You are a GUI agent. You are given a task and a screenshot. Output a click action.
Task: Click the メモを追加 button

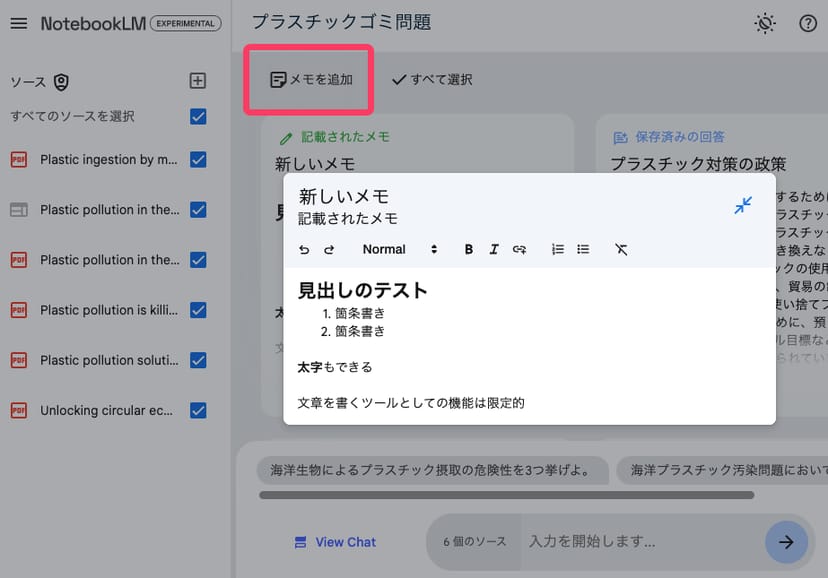(x=311, y=80)
